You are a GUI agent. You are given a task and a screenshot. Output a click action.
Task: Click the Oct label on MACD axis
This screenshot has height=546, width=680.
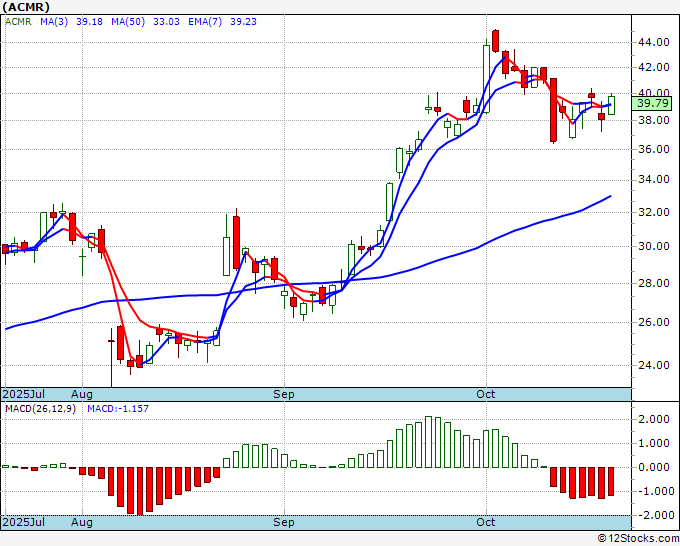tap(486, 522)
